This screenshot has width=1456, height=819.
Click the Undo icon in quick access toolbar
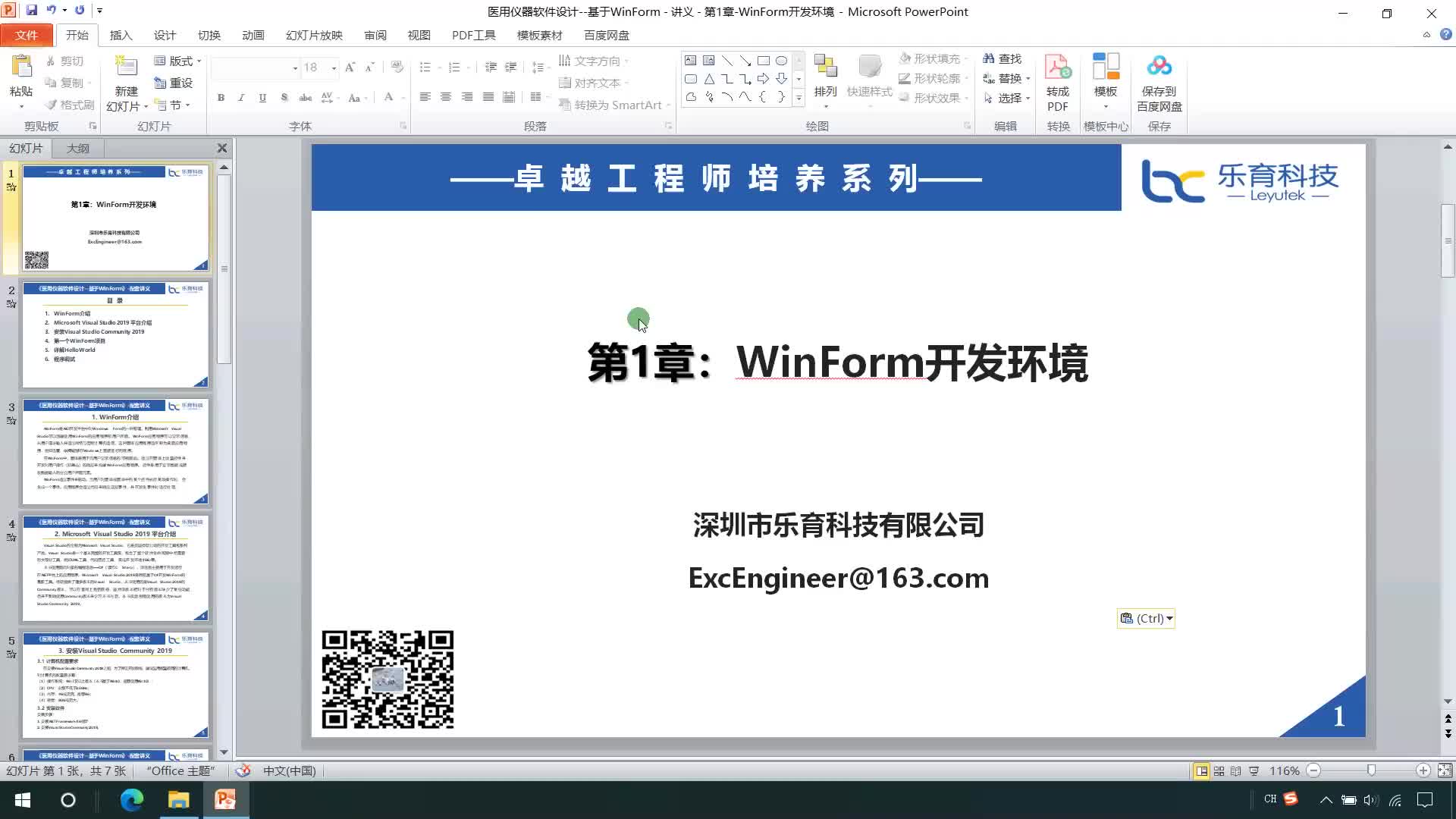point(52,11)
